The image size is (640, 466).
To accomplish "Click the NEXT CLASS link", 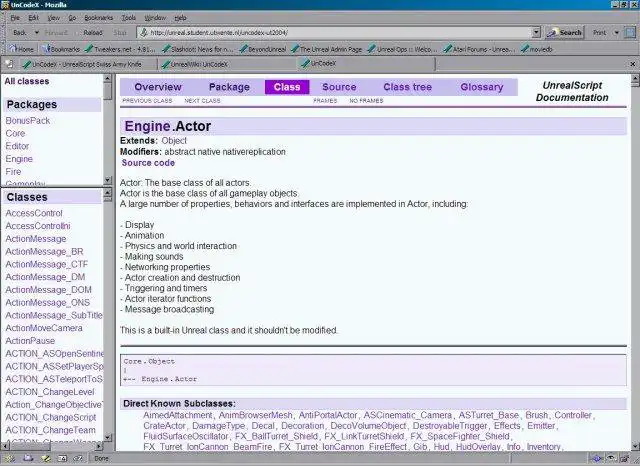I will [202, 101].
